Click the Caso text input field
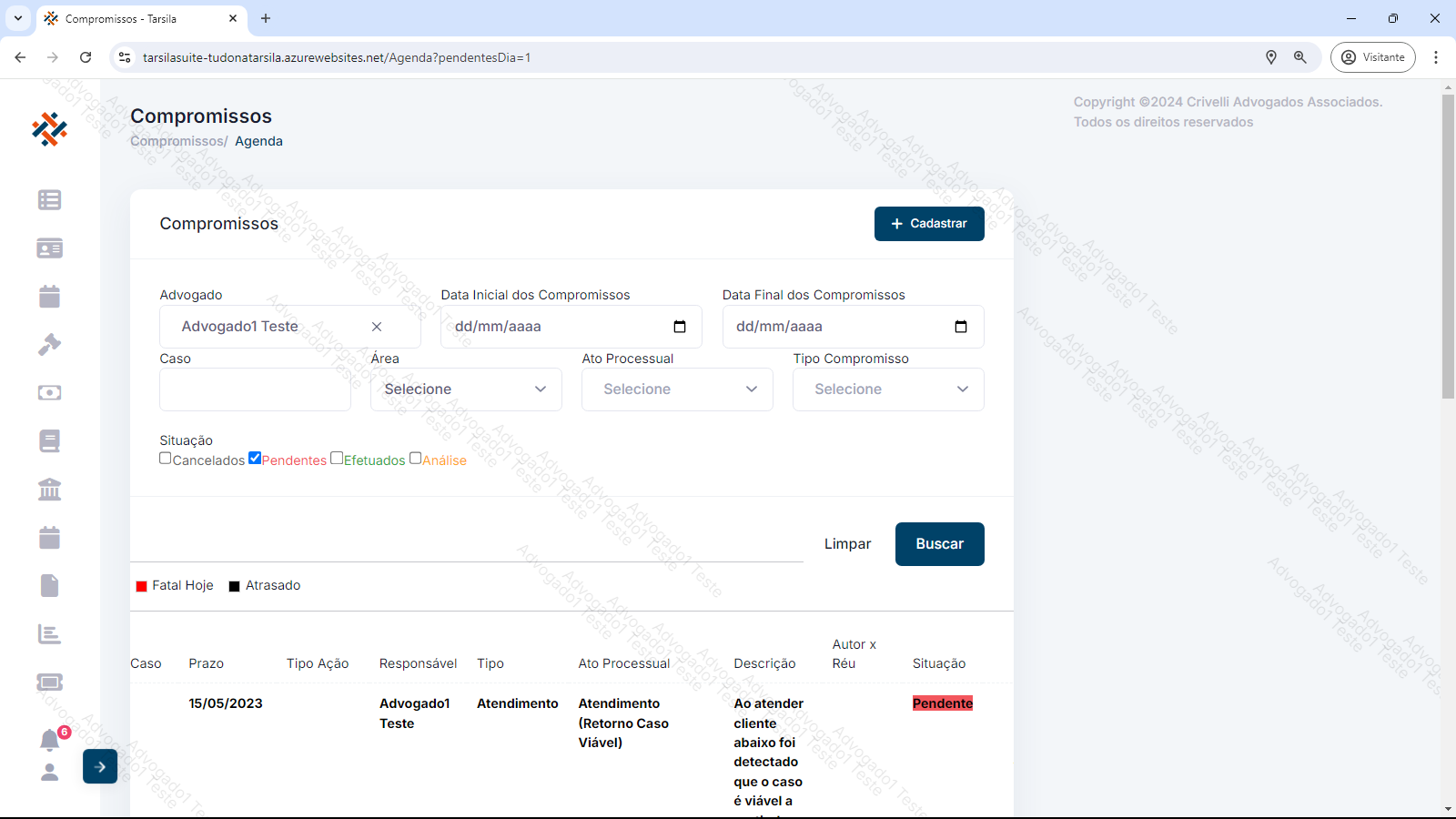1456x819 pixels. pyautogui.click(x=255, y=389)
